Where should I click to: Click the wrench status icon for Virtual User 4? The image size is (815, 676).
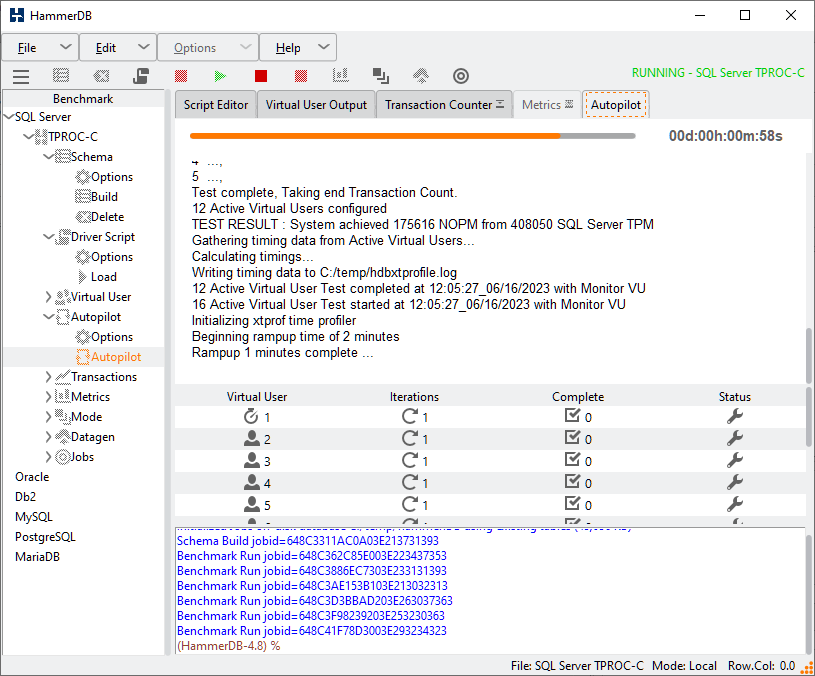tap(735, 482)
